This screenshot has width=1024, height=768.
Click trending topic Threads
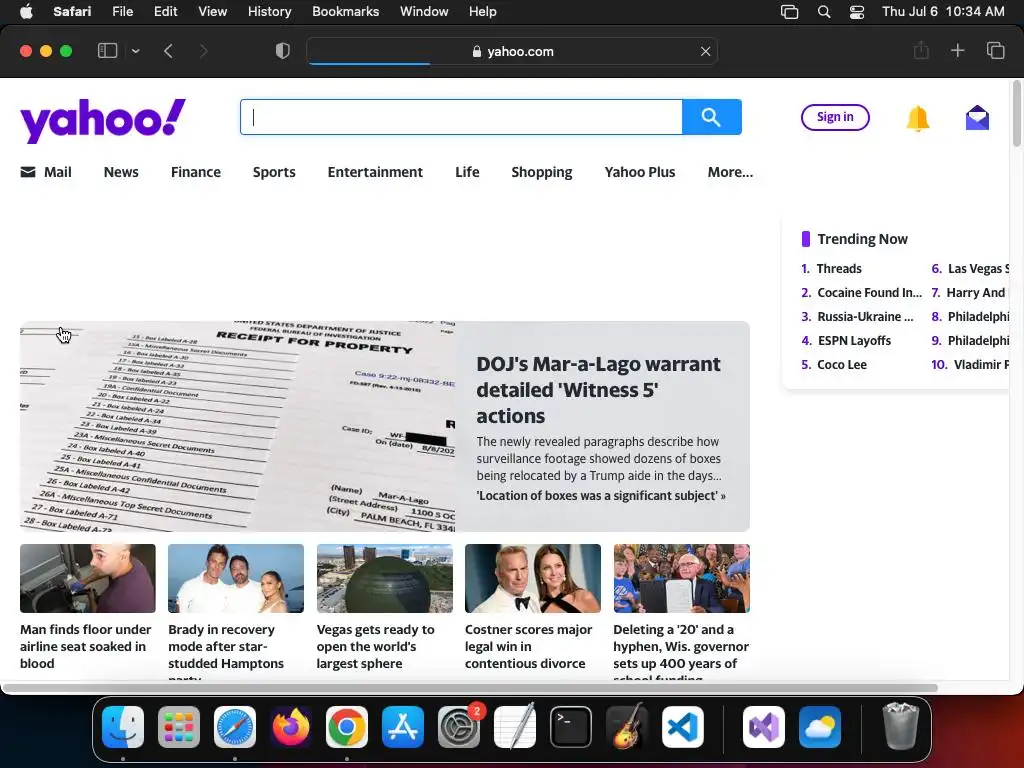pos(839,268)
